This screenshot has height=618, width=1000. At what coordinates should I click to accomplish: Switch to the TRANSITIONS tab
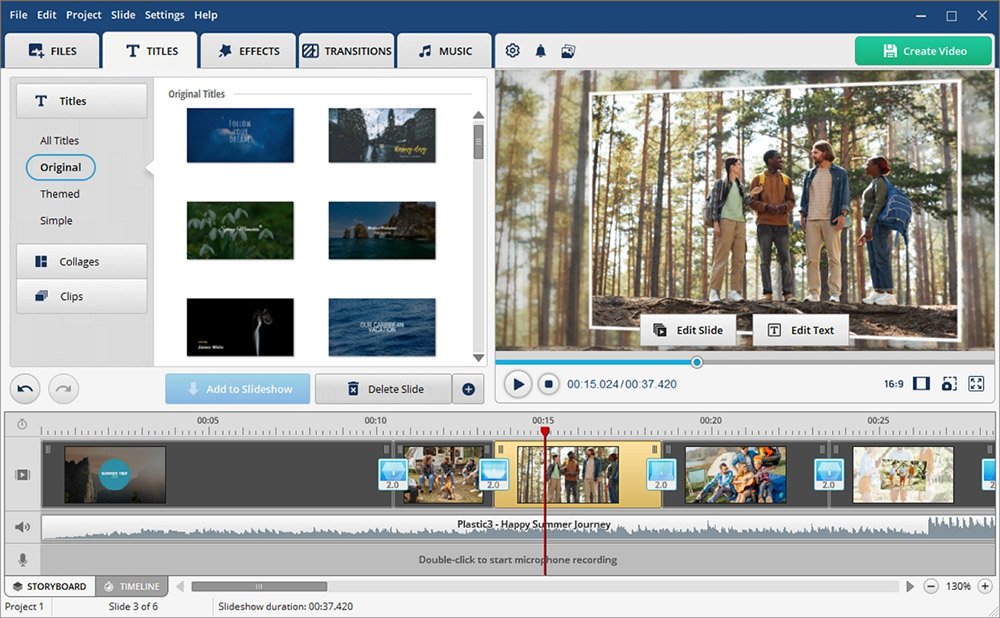coord(346,51)
